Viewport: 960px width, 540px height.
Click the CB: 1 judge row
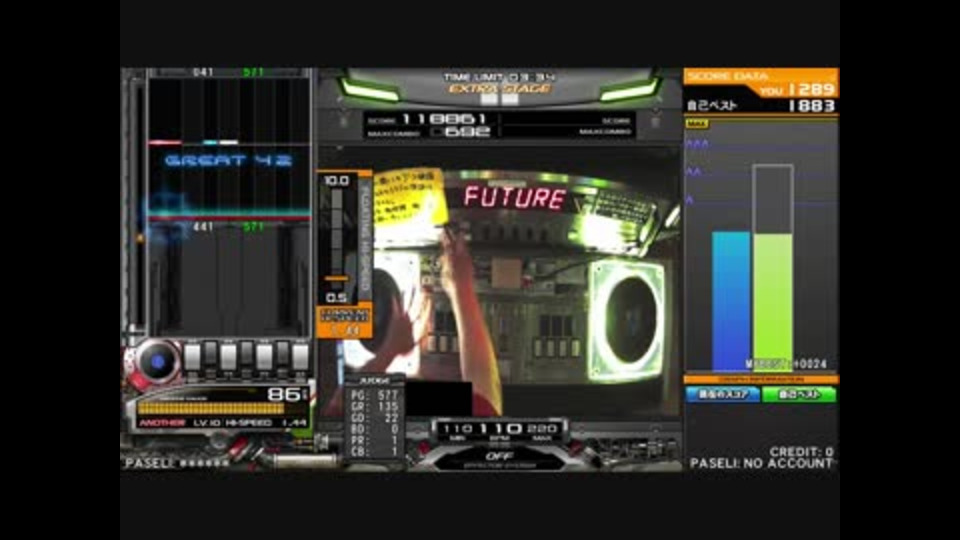[x=375, y=452]
